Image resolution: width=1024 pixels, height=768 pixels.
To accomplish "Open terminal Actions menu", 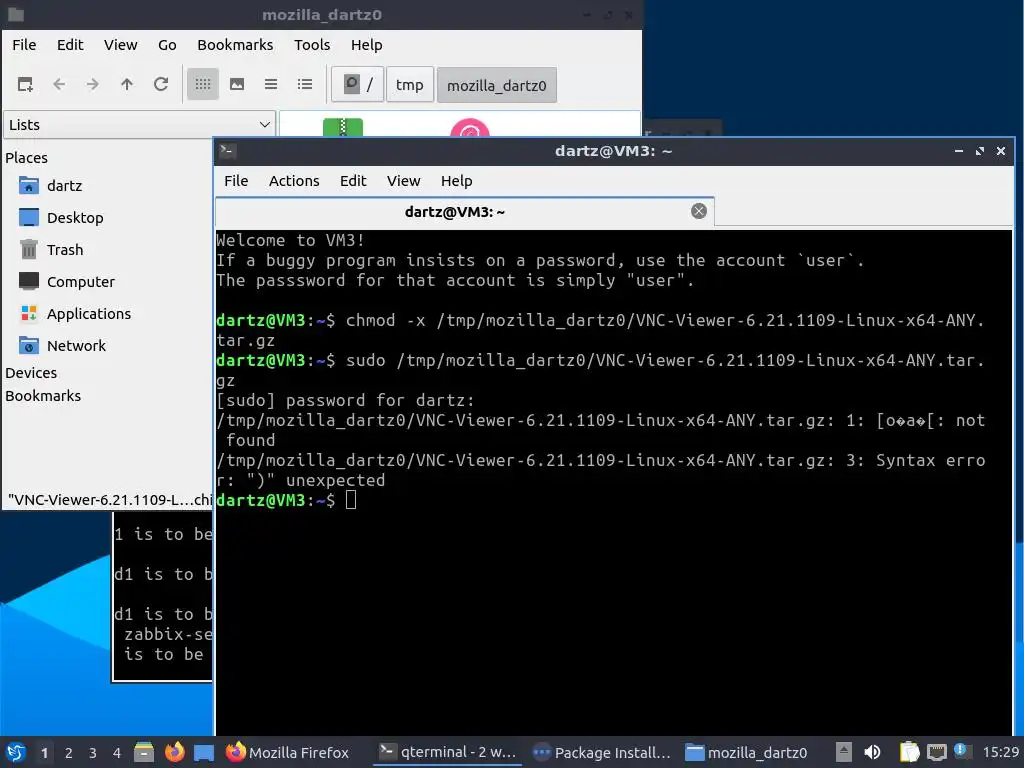I will 294,181.
